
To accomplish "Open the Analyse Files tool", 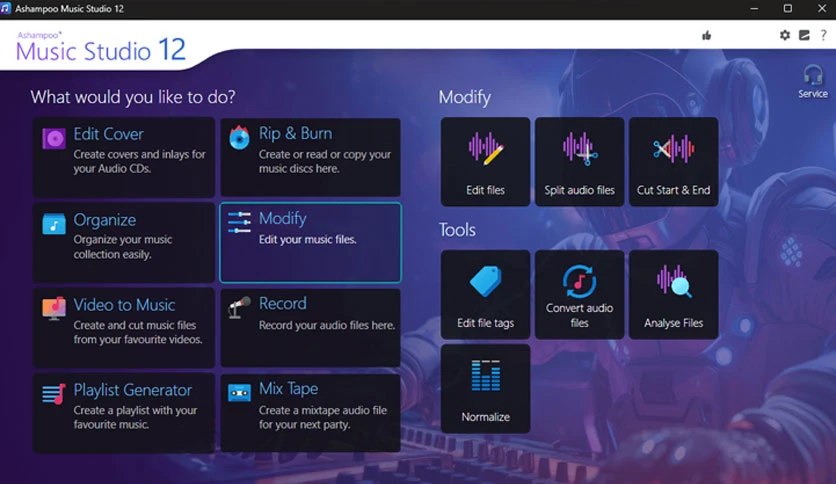I will click(x=673, y=294).
